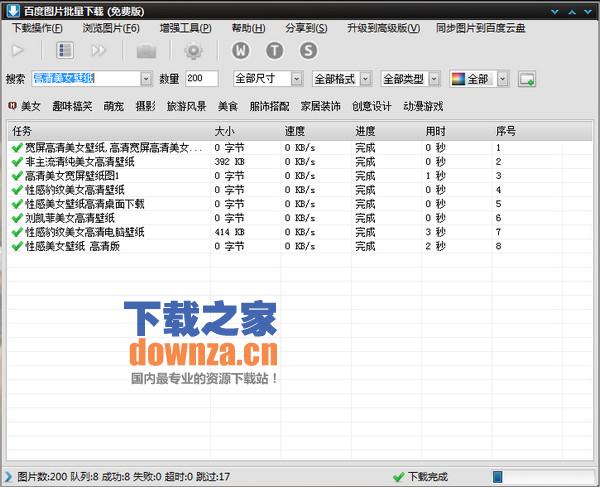Select the 旅游风景 category link
600x487 pixels.
[186, 106]
